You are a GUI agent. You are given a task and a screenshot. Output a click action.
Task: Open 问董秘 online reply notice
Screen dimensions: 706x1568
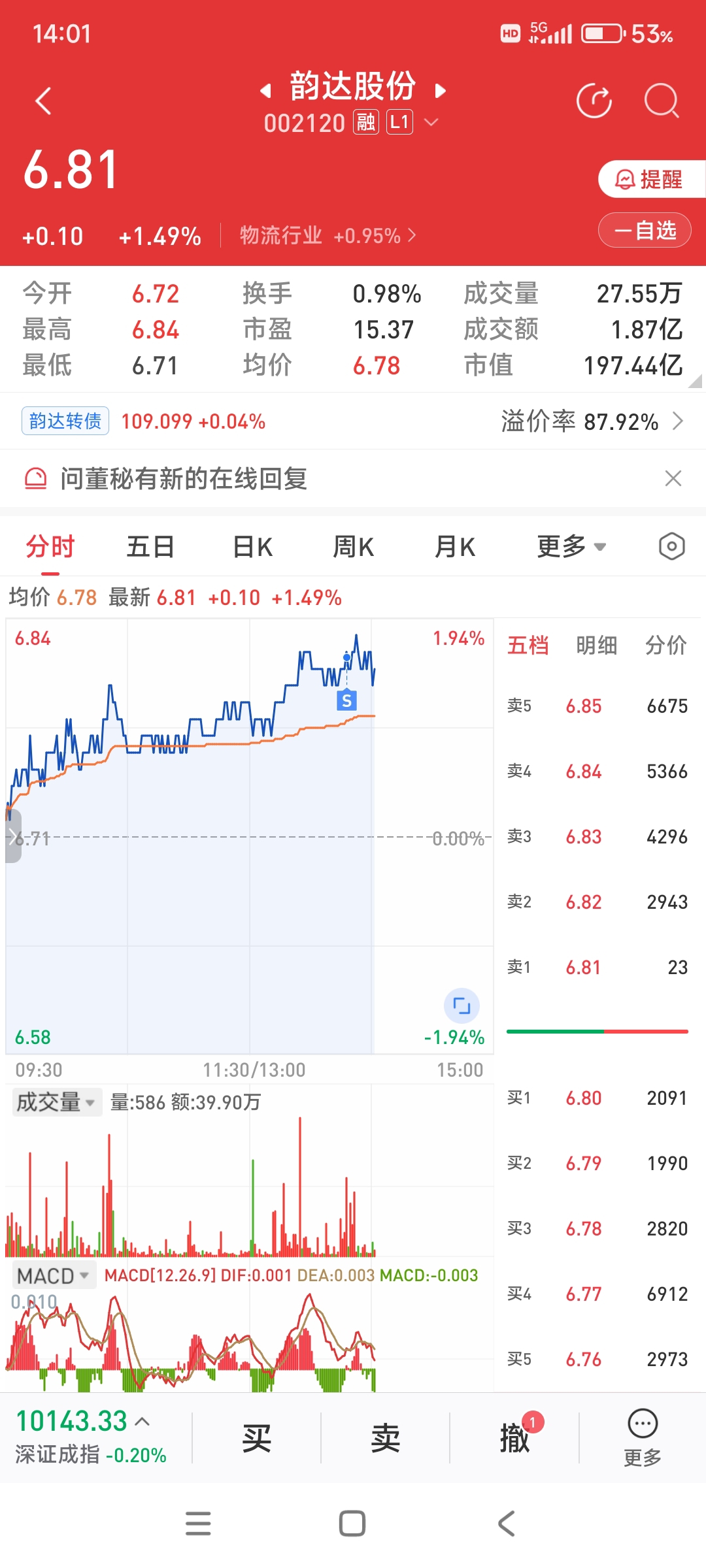tap(184, 478)
